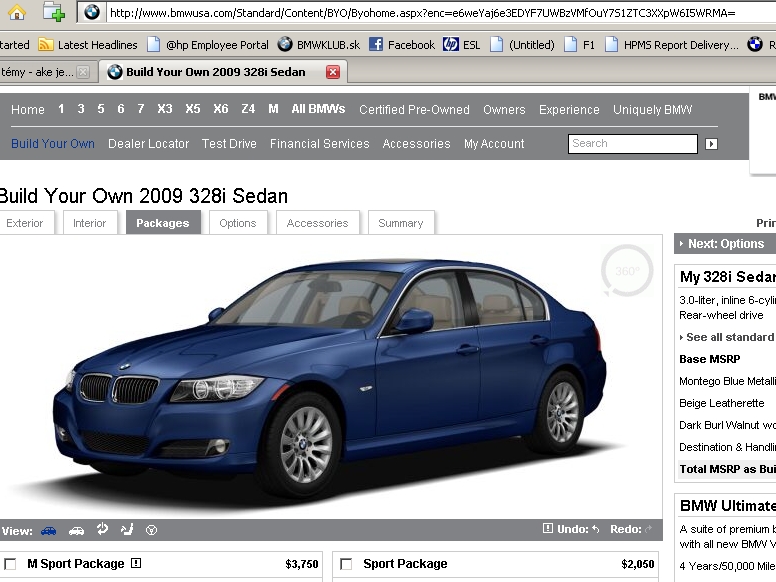Check the M Sport Package checkbox
Screen dimensions: 776x582
pos(10,564)
